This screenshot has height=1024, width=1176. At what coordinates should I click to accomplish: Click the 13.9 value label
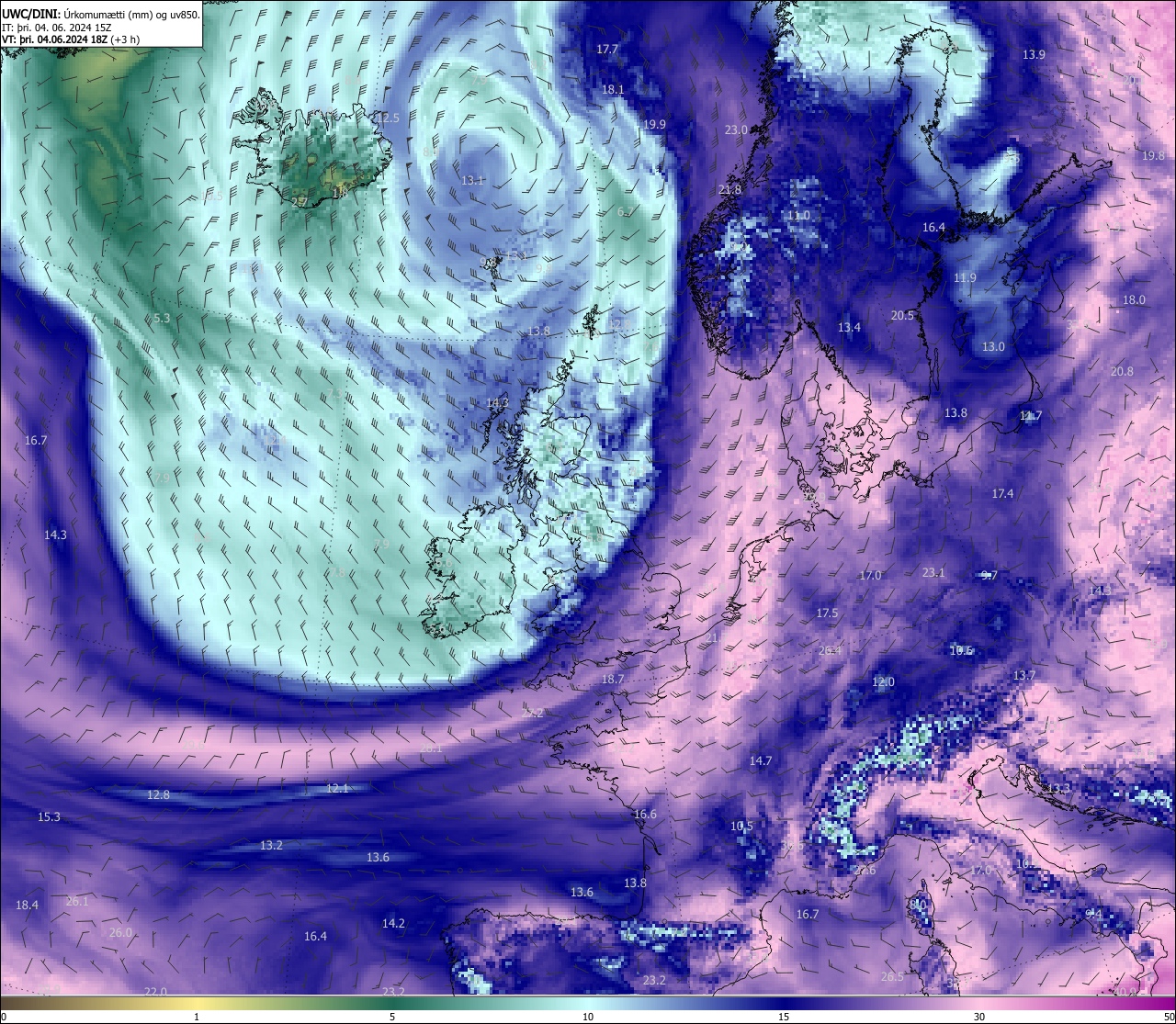point(1035,55)
